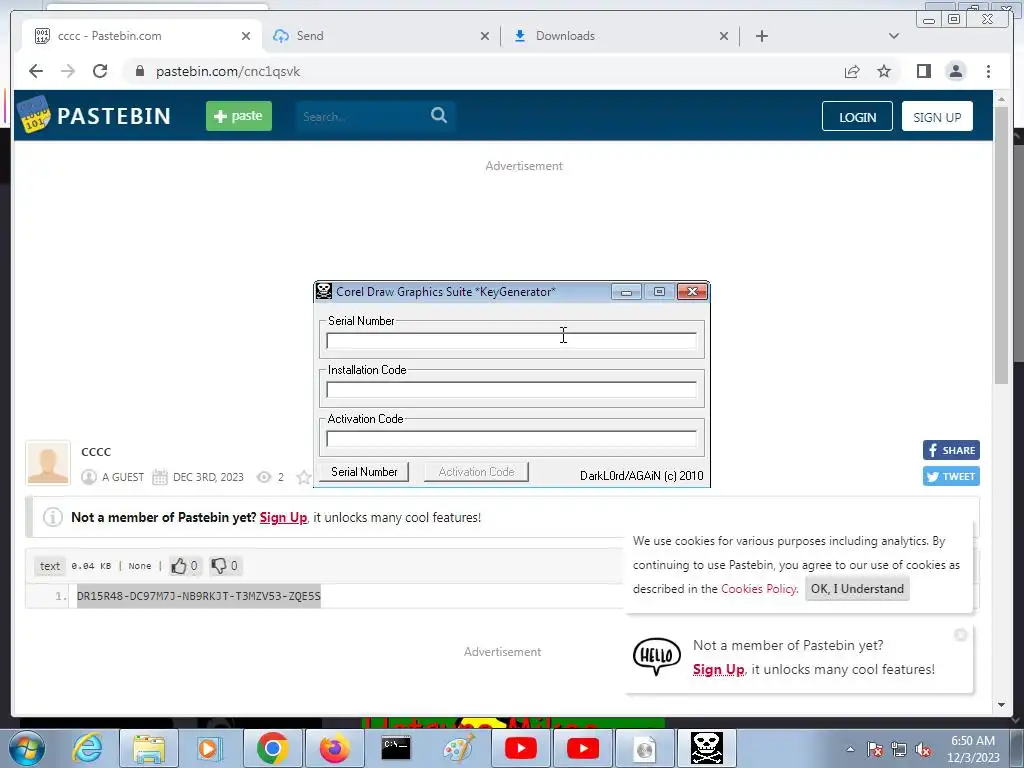This screenshot has width=1024, height=768.
Task: Dismiss the Hello popup close icon
Action: (x=960, y=634)
